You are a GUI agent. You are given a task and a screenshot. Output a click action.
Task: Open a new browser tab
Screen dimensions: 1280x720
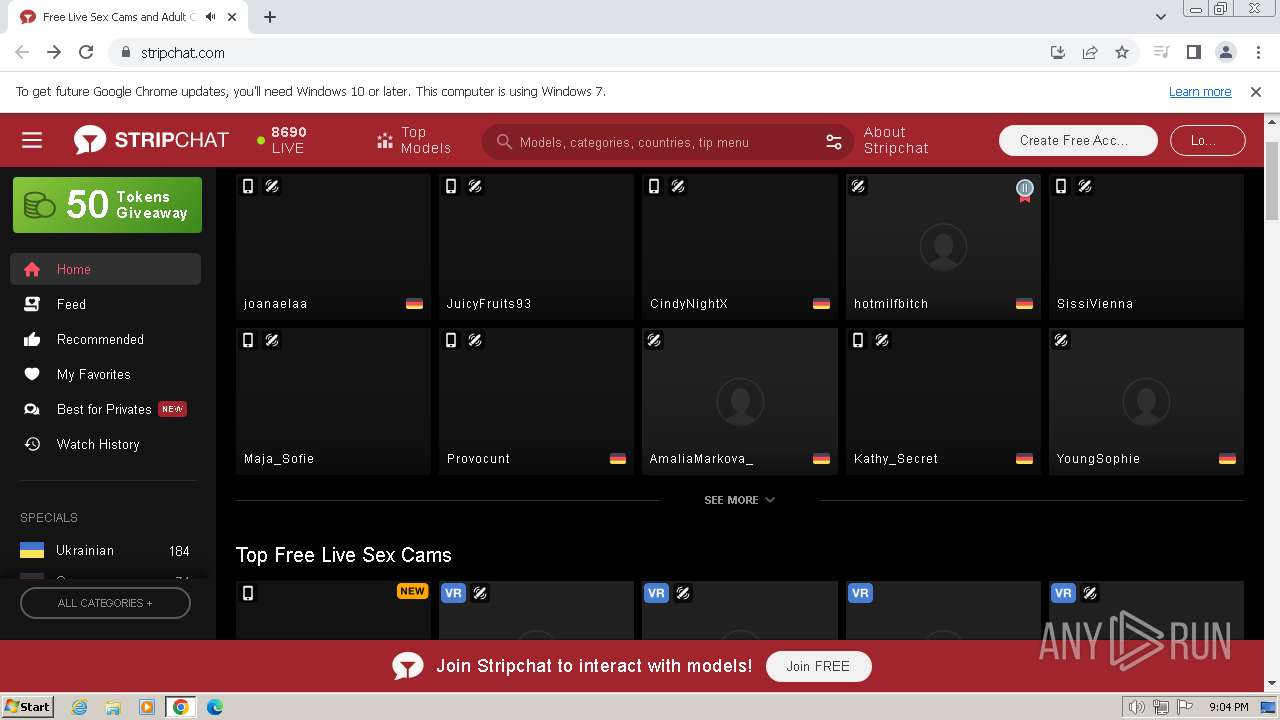click(270, 17)
